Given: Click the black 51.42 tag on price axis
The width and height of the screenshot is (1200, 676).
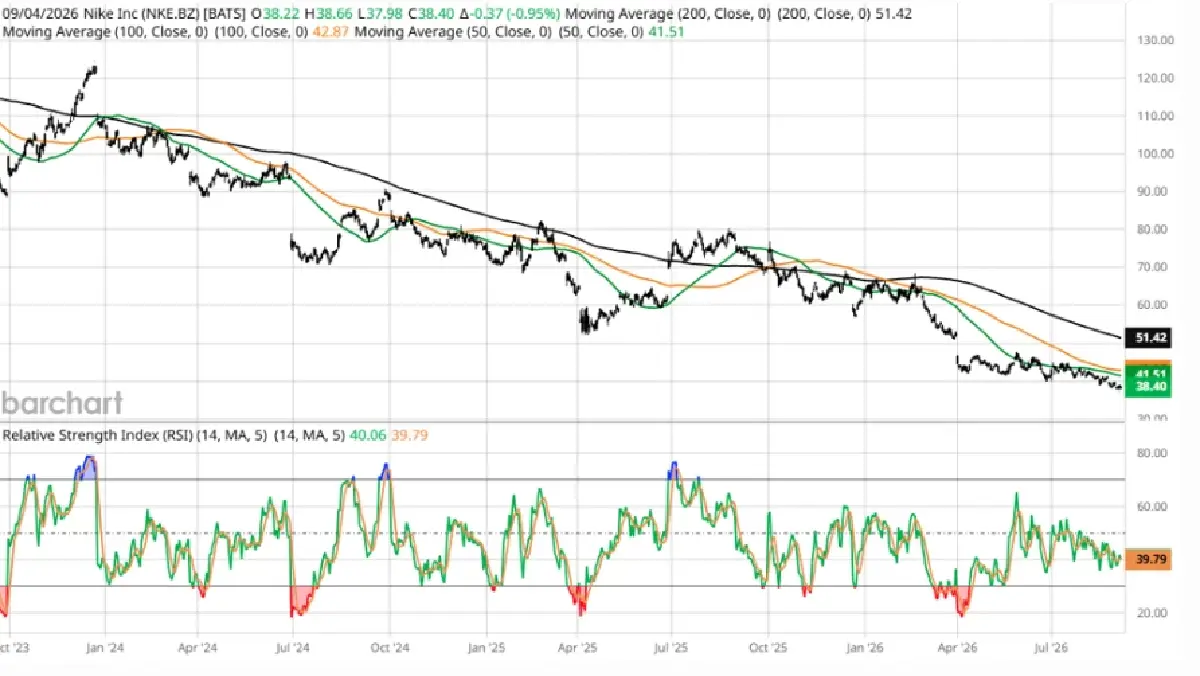Looking at the screenshot, I should click(x=1147, y=338).
